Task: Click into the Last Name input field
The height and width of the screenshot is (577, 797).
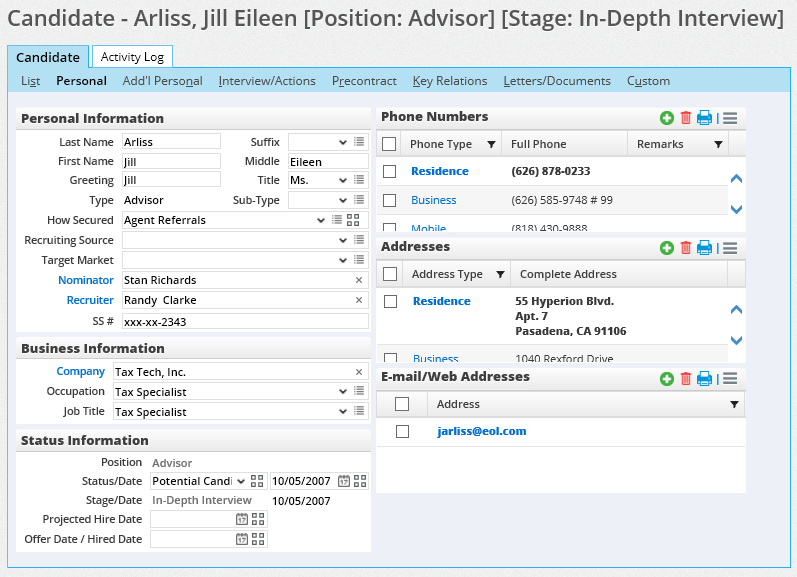Action: click(x=171, y=142)
